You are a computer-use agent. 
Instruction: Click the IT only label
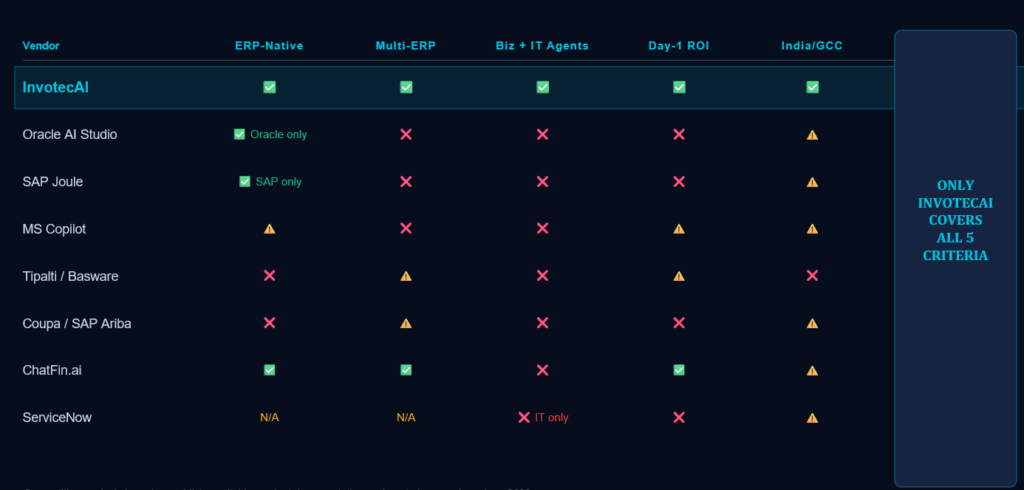[552, 417]
